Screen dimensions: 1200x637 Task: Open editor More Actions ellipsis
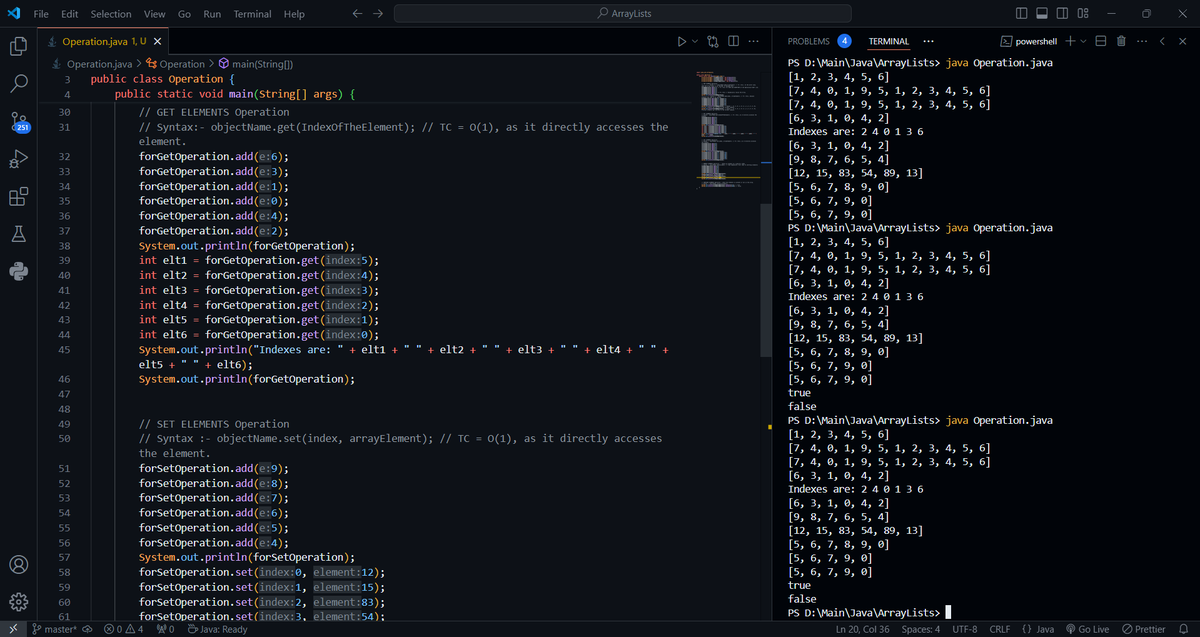coord(753,41)
